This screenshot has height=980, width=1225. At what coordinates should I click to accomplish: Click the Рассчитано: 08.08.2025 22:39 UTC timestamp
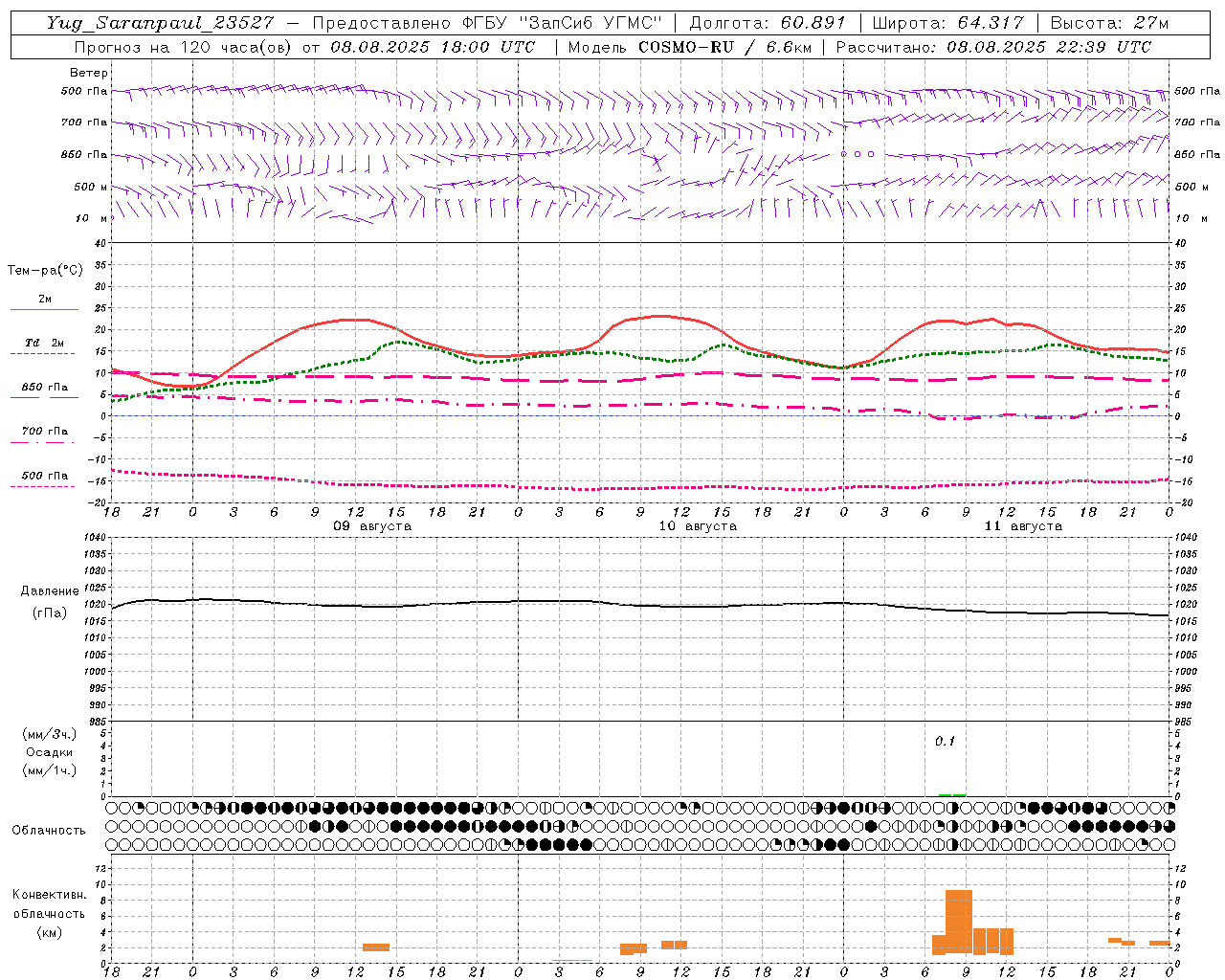(x=993, y=47)
